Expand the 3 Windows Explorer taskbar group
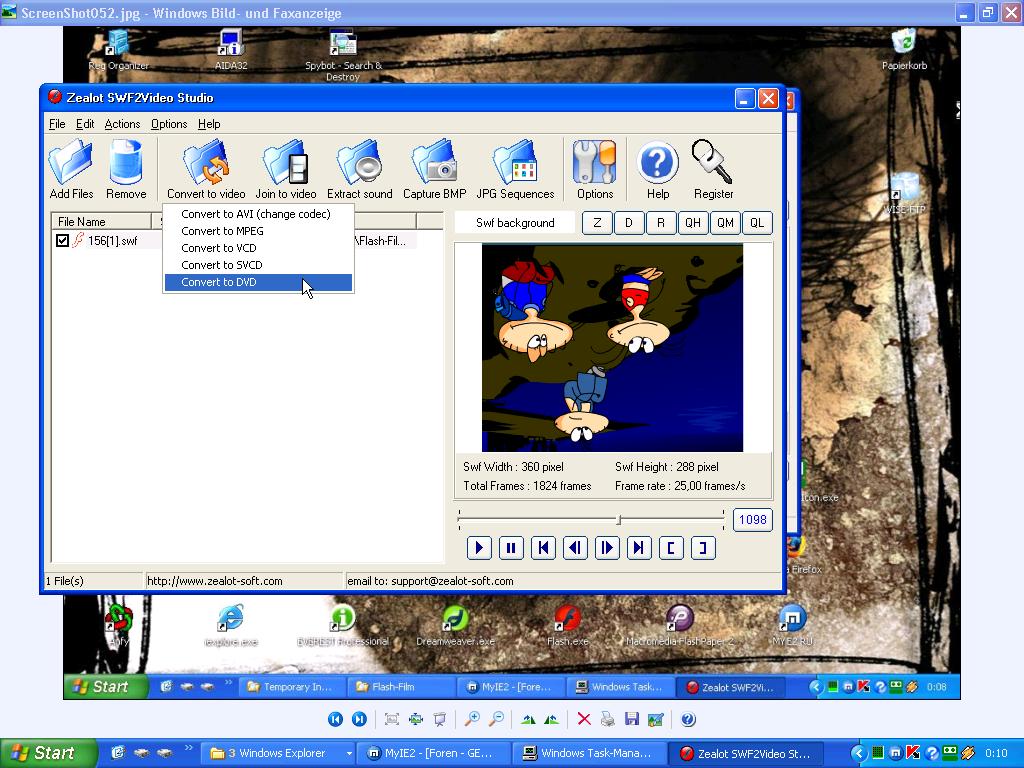 click(x=278, y=754)
